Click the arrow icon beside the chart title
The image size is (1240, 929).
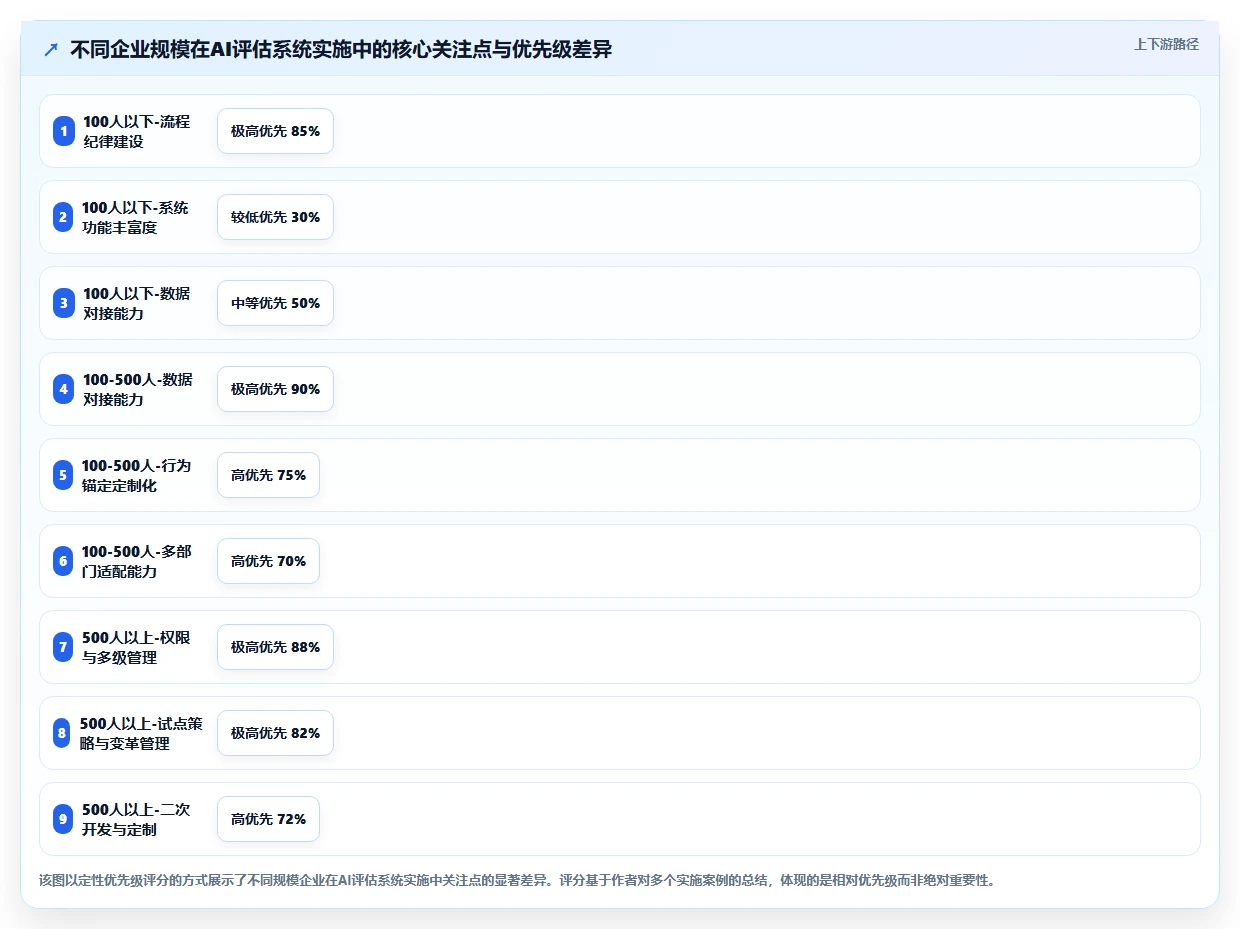click(x=51, y=50)
